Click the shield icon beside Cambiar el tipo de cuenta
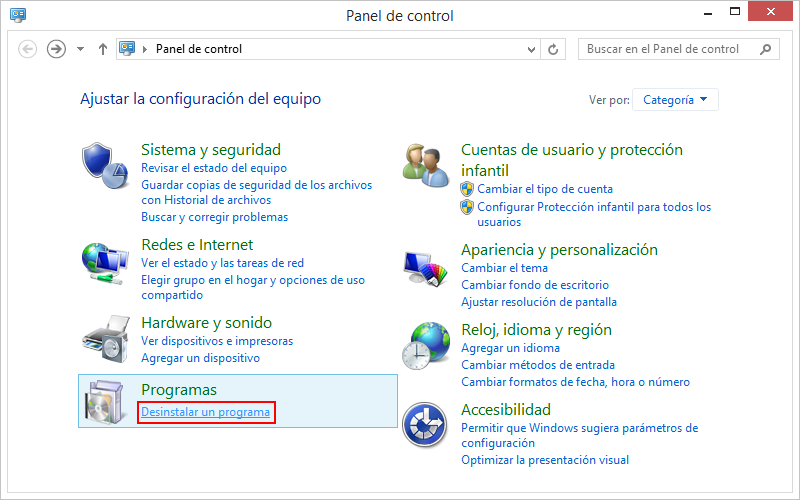 click(467, 189)
